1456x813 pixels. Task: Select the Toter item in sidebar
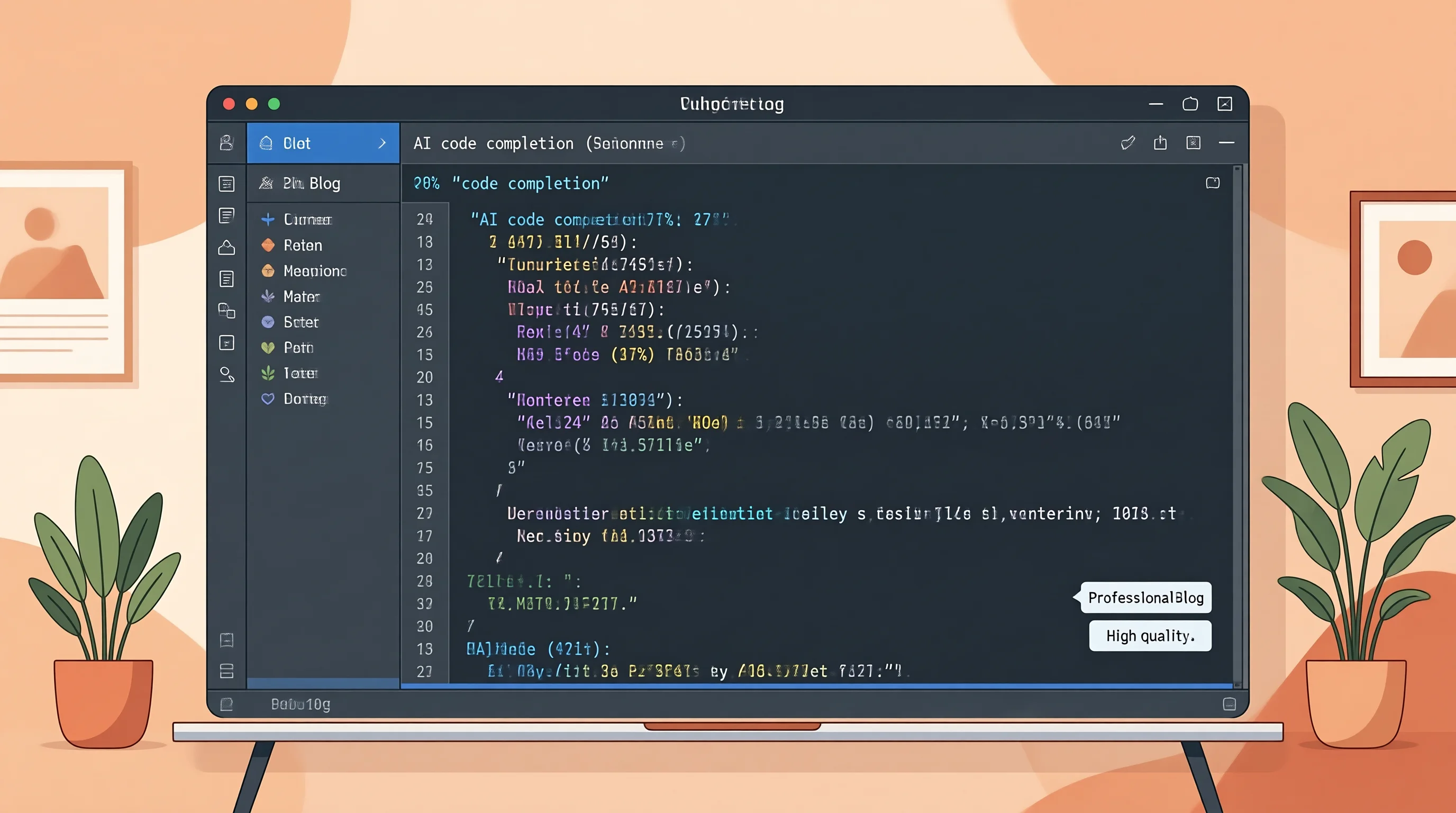pos(301,373)
